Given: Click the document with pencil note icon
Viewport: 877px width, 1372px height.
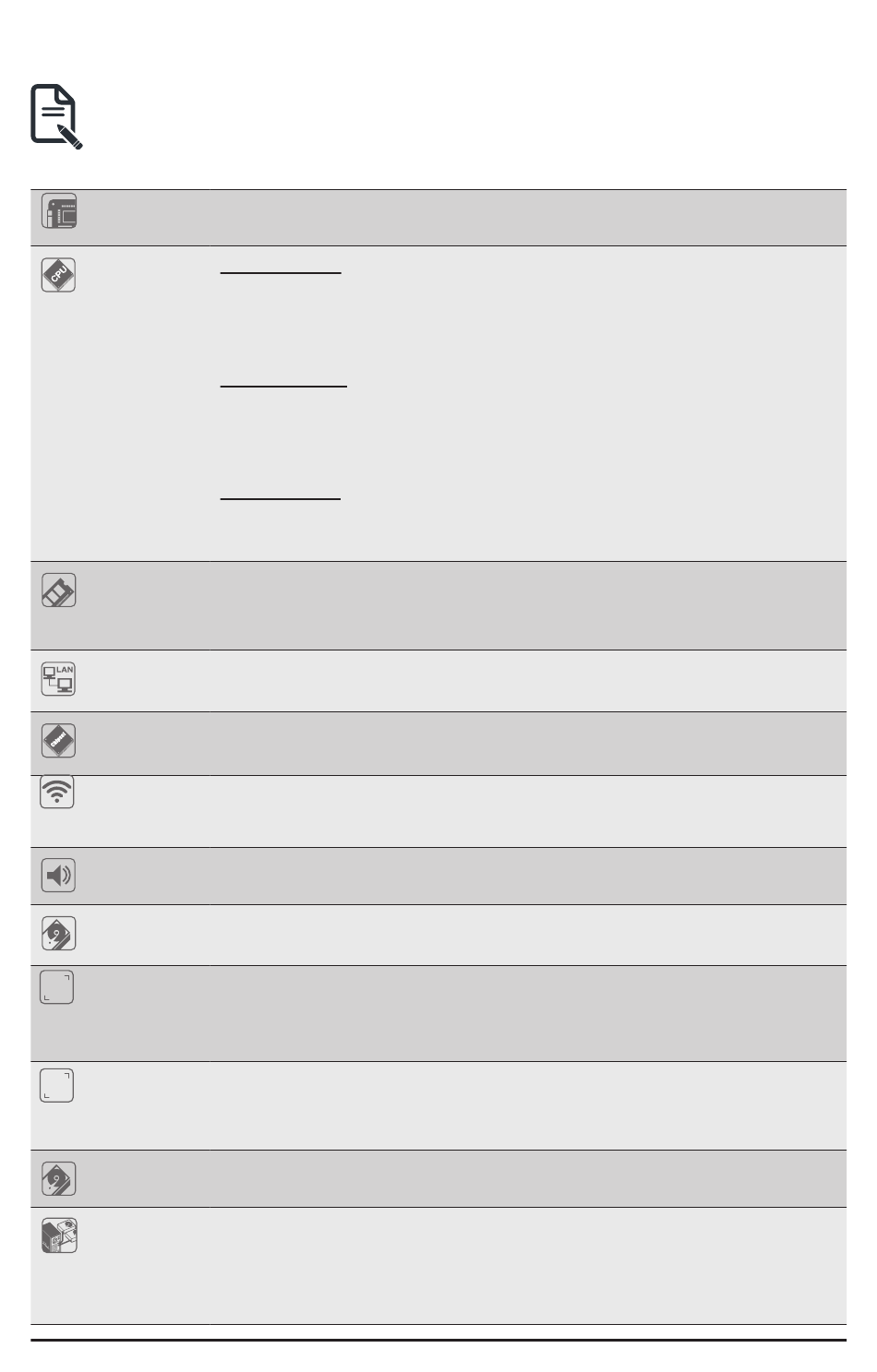Looking at the screenshot, I should point(56,116).
